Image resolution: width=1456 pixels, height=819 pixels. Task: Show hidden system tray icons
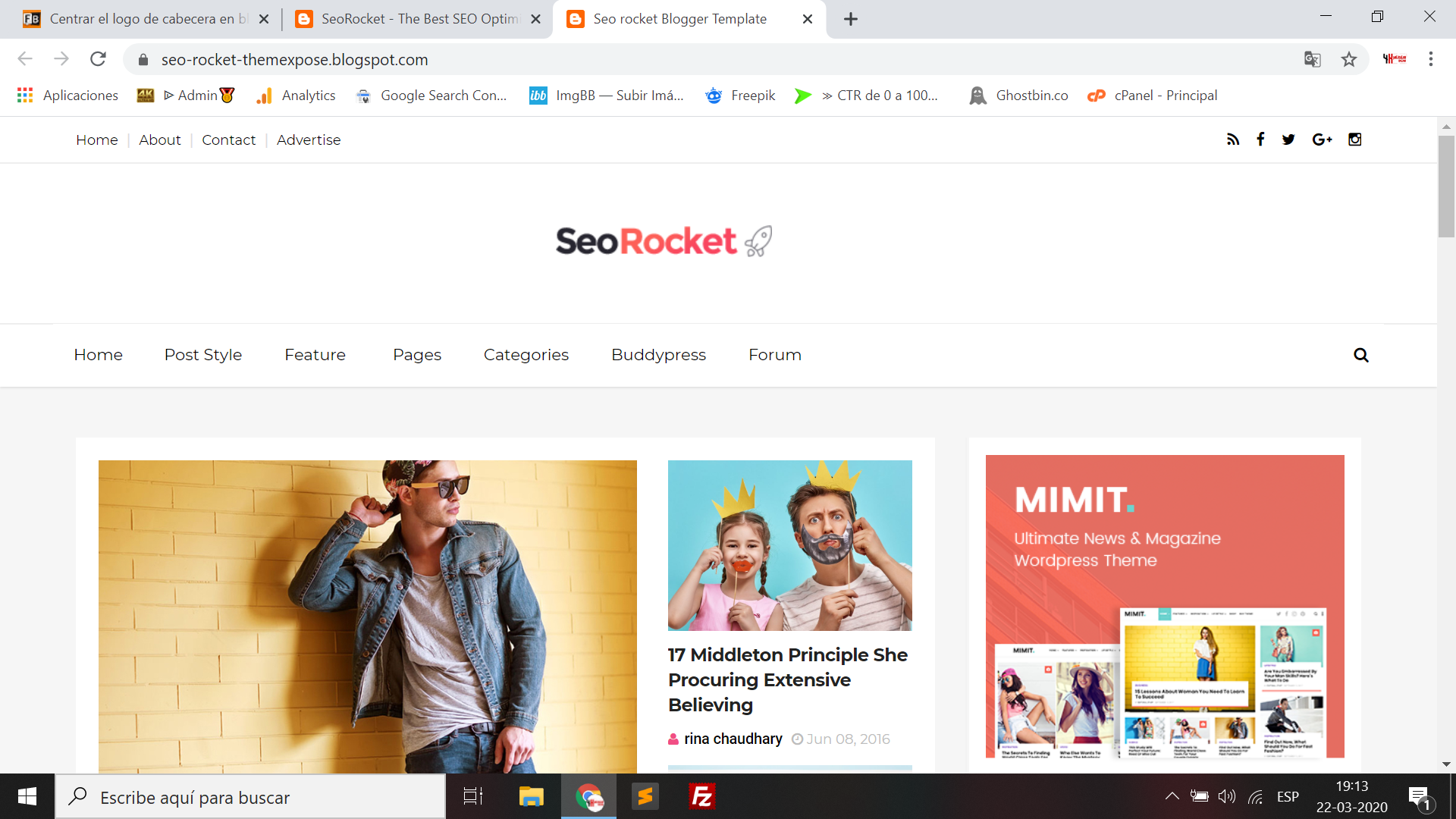click(1172, 796)
